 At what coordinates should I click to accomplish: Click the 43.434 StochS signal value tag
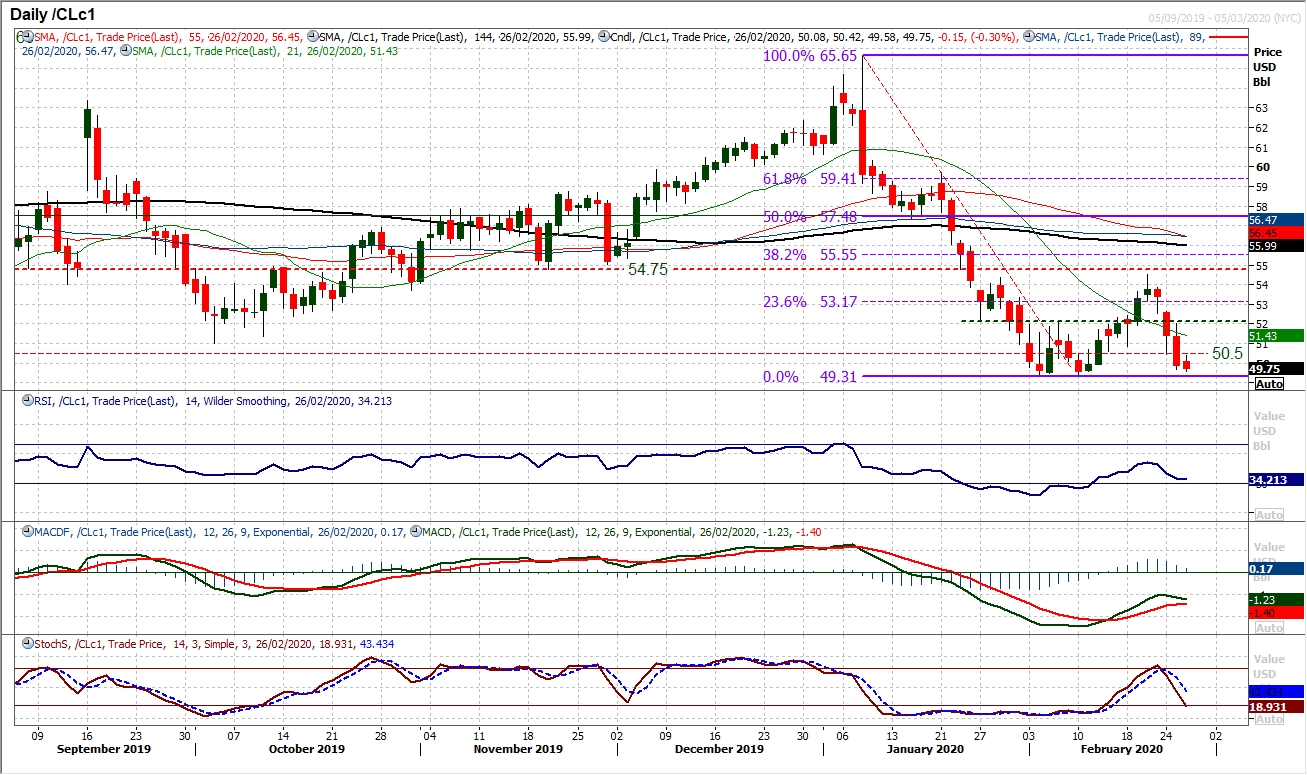pyautogui.click(x=1276, y=691)
